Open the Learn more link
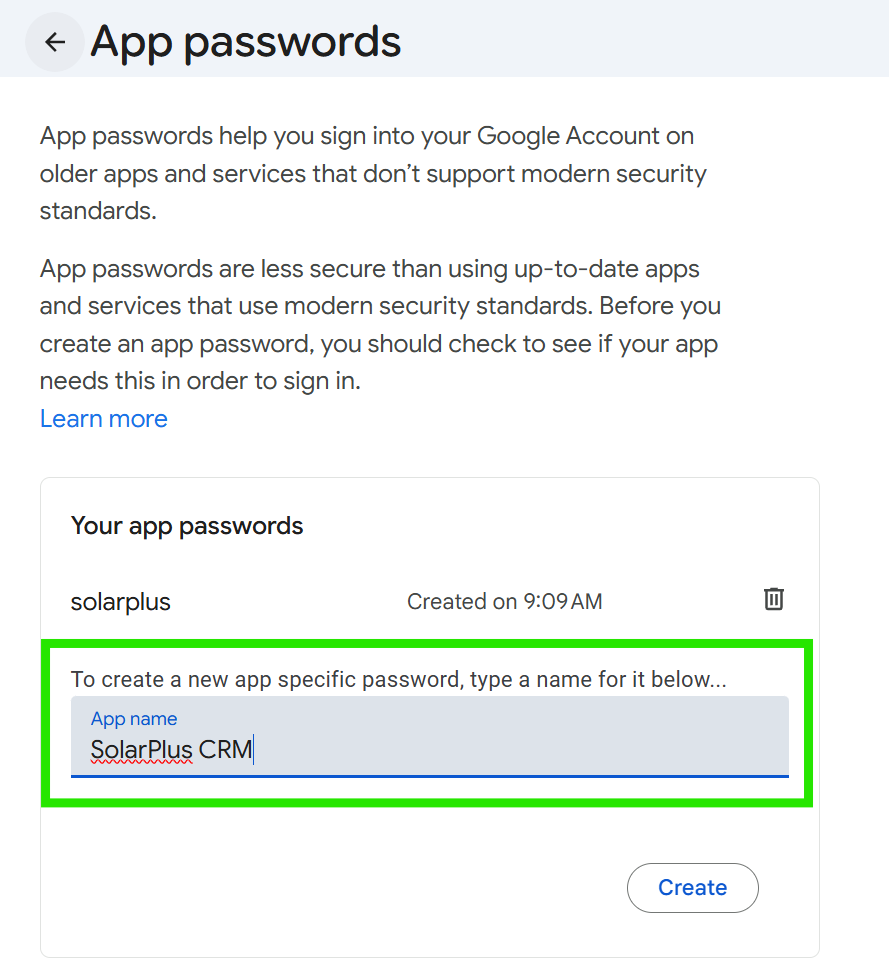 click(x=104, y=419)
